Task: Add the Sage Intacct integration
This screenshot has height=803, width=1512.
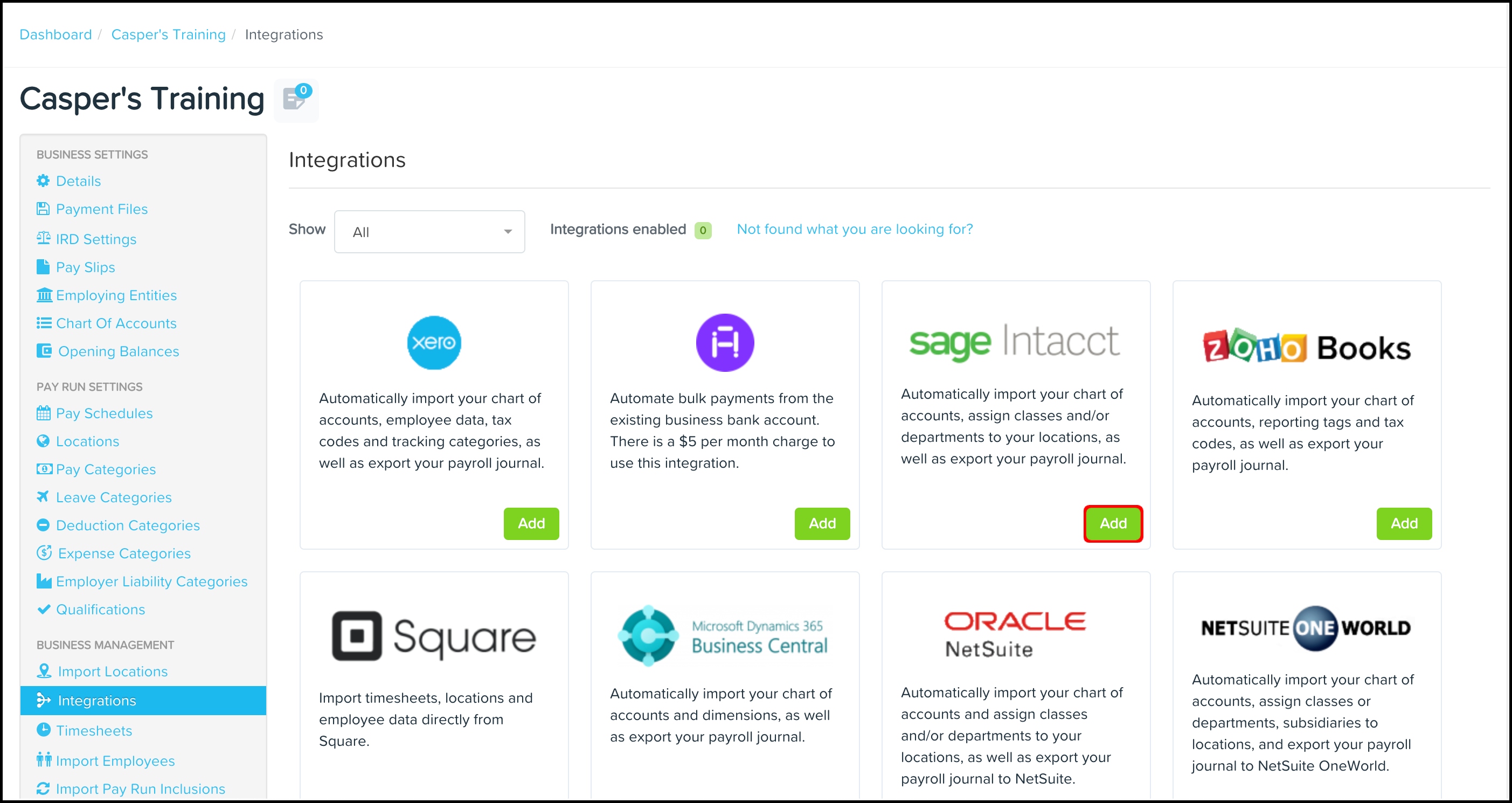Action: [x=1113, y=523]
